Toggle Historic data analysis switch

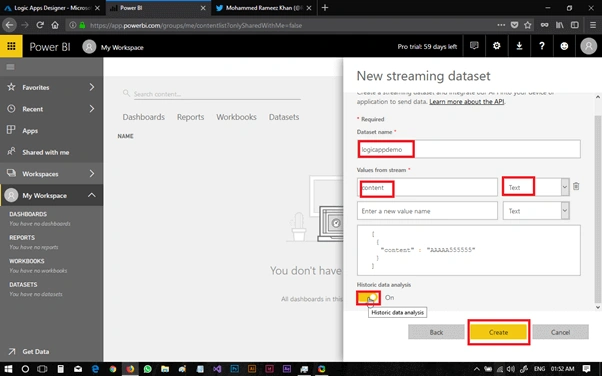coord(368,298)
